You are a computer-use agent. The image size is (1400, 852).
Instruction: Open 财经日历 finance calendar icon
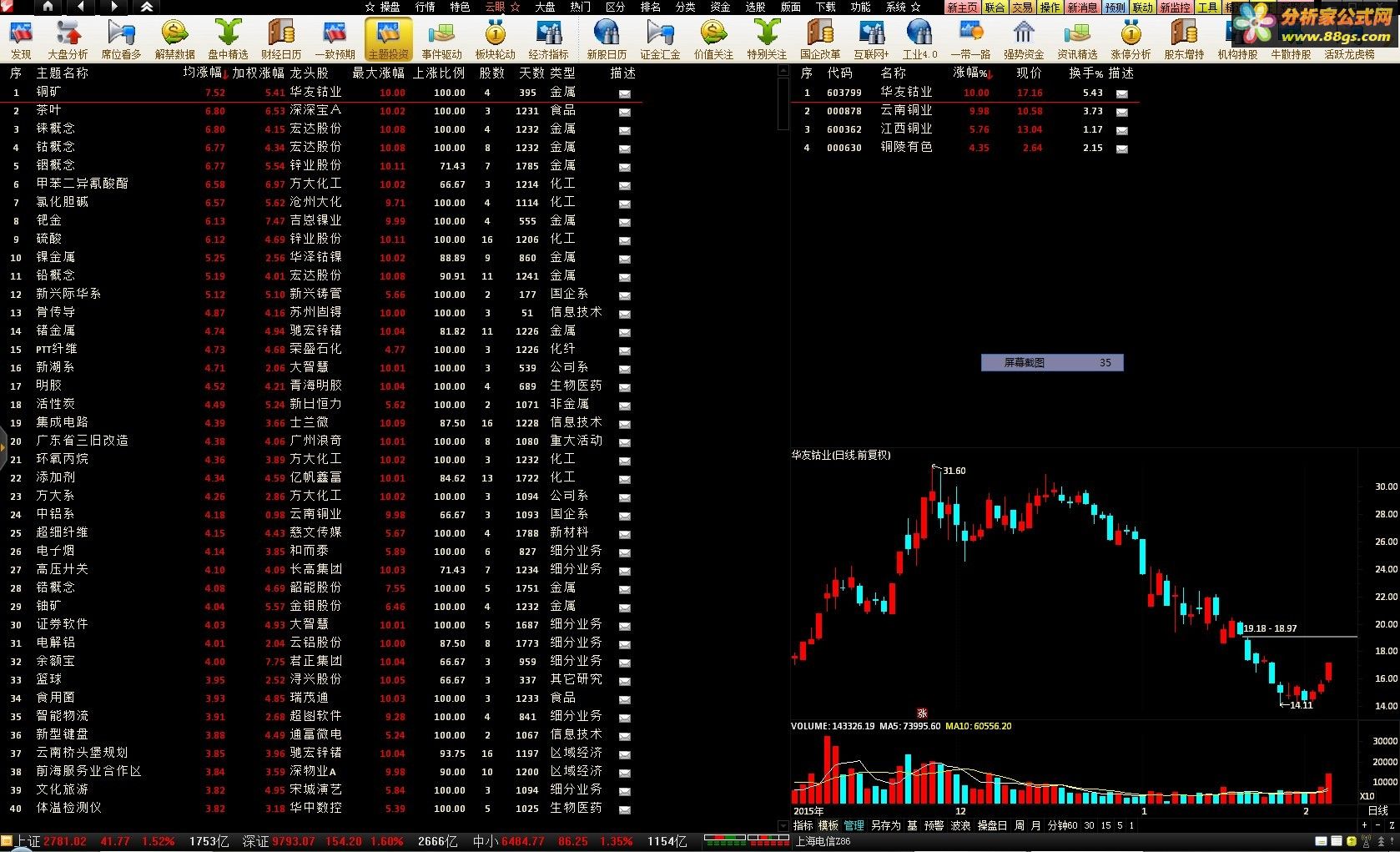(x=281, y=40)
